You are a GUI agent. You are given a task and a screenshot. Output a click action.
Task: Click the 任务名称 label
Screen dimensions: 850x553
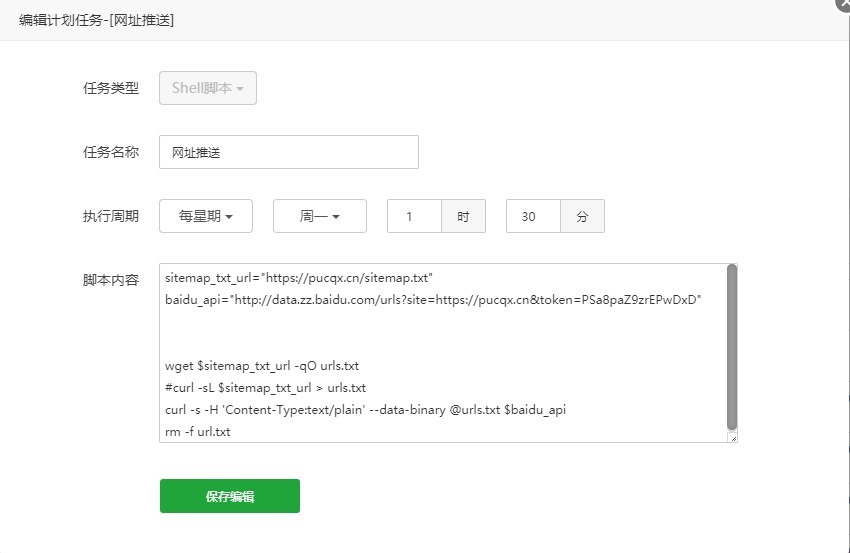point(111,152)
